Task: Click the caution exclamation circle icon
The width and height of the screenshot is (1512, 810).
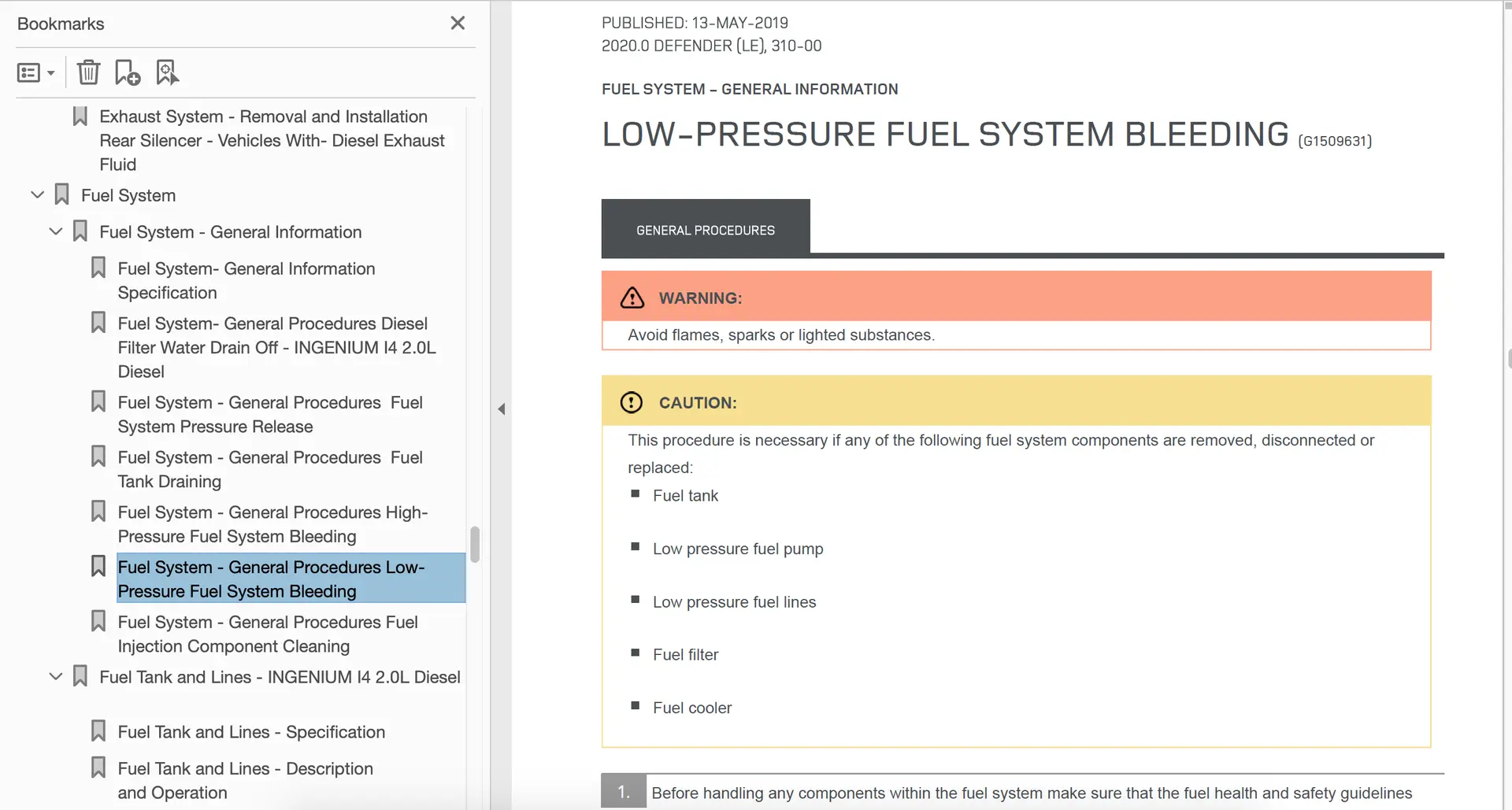Action: [x=632, y=402]
